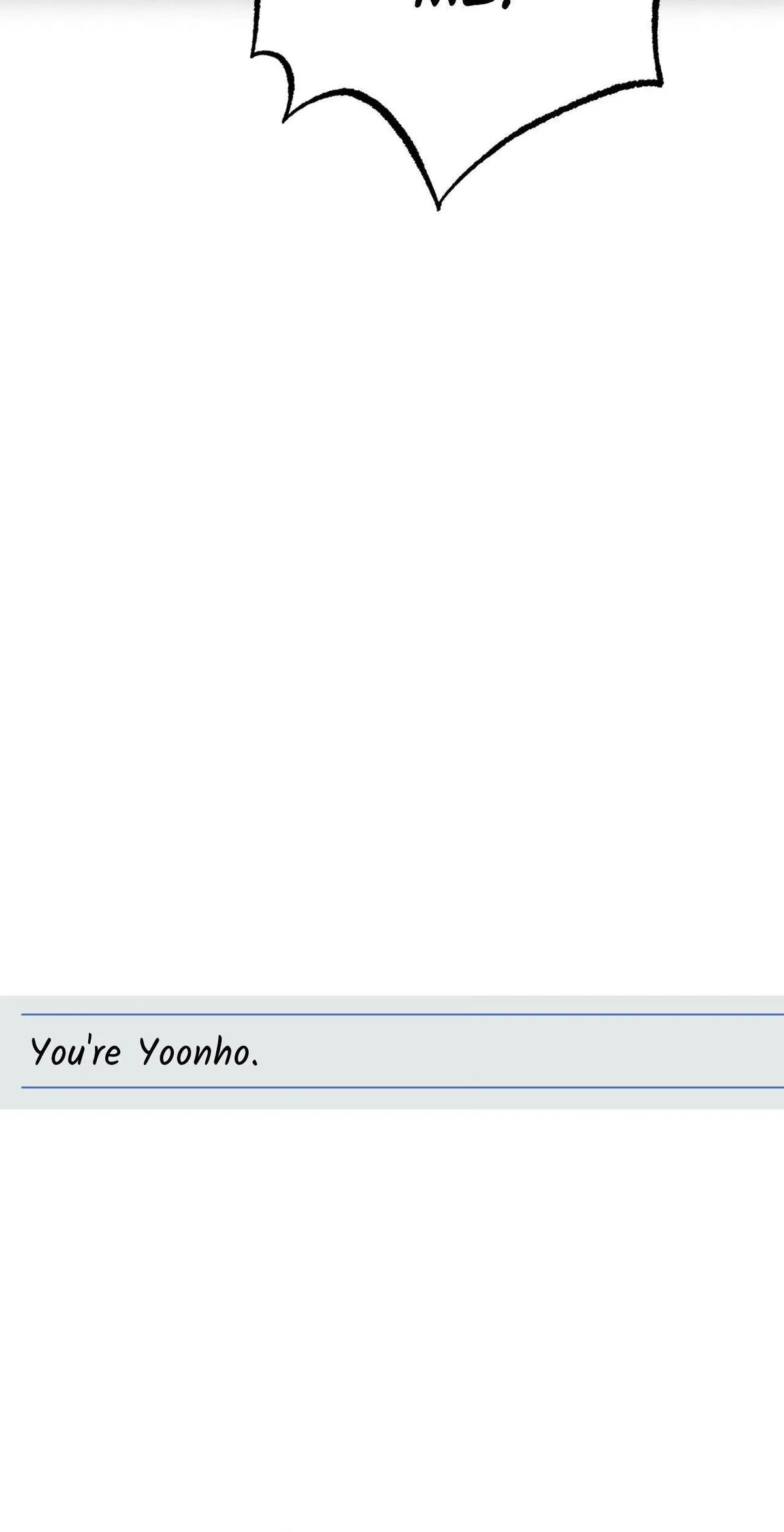Select the word "You're" in the narration

tap(76, 1053)
